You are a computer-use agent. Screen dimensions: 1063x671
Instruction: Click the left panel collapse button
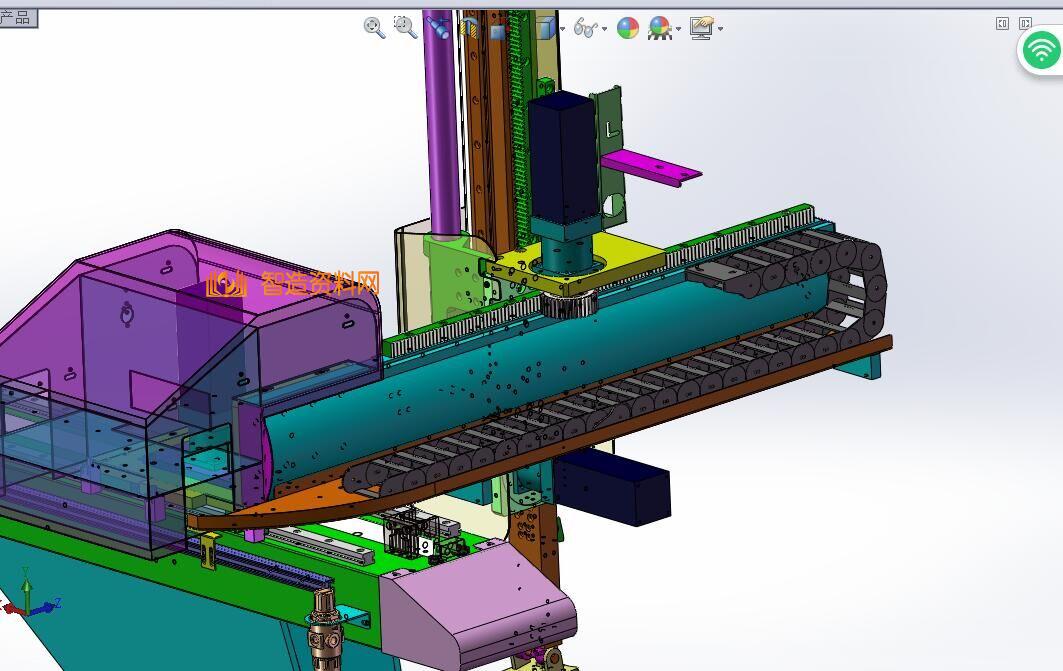[1002, 23]
